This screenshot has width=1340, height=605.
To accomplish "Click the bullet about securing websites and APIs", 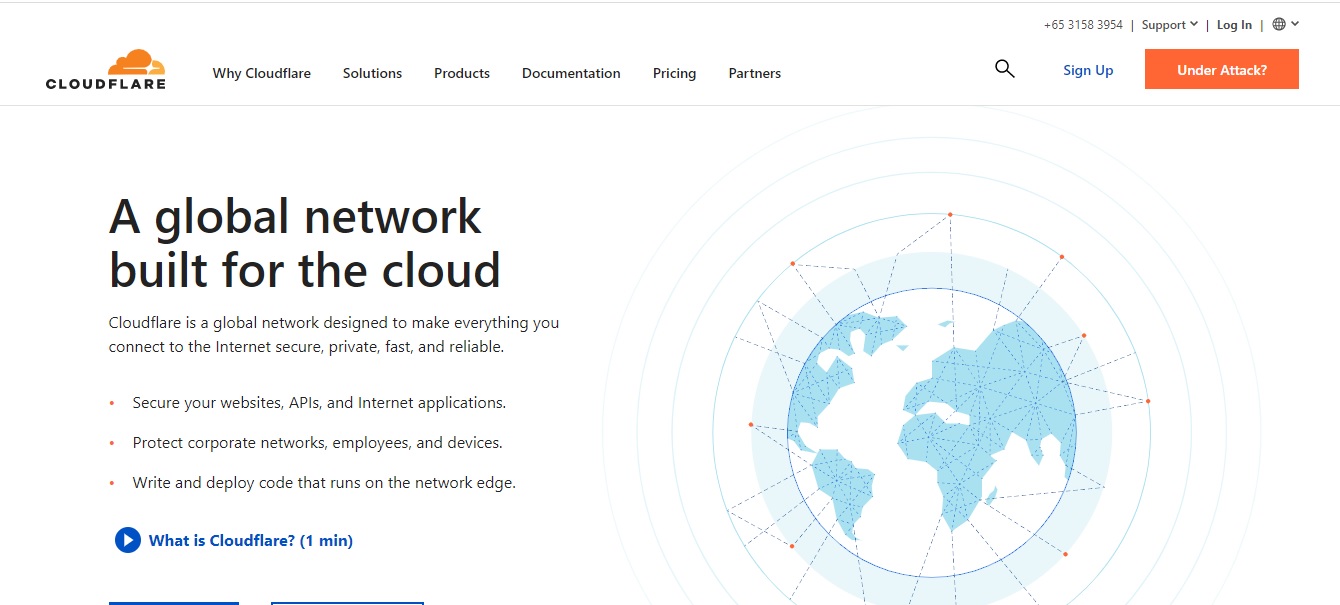I will tap(319, 403).
